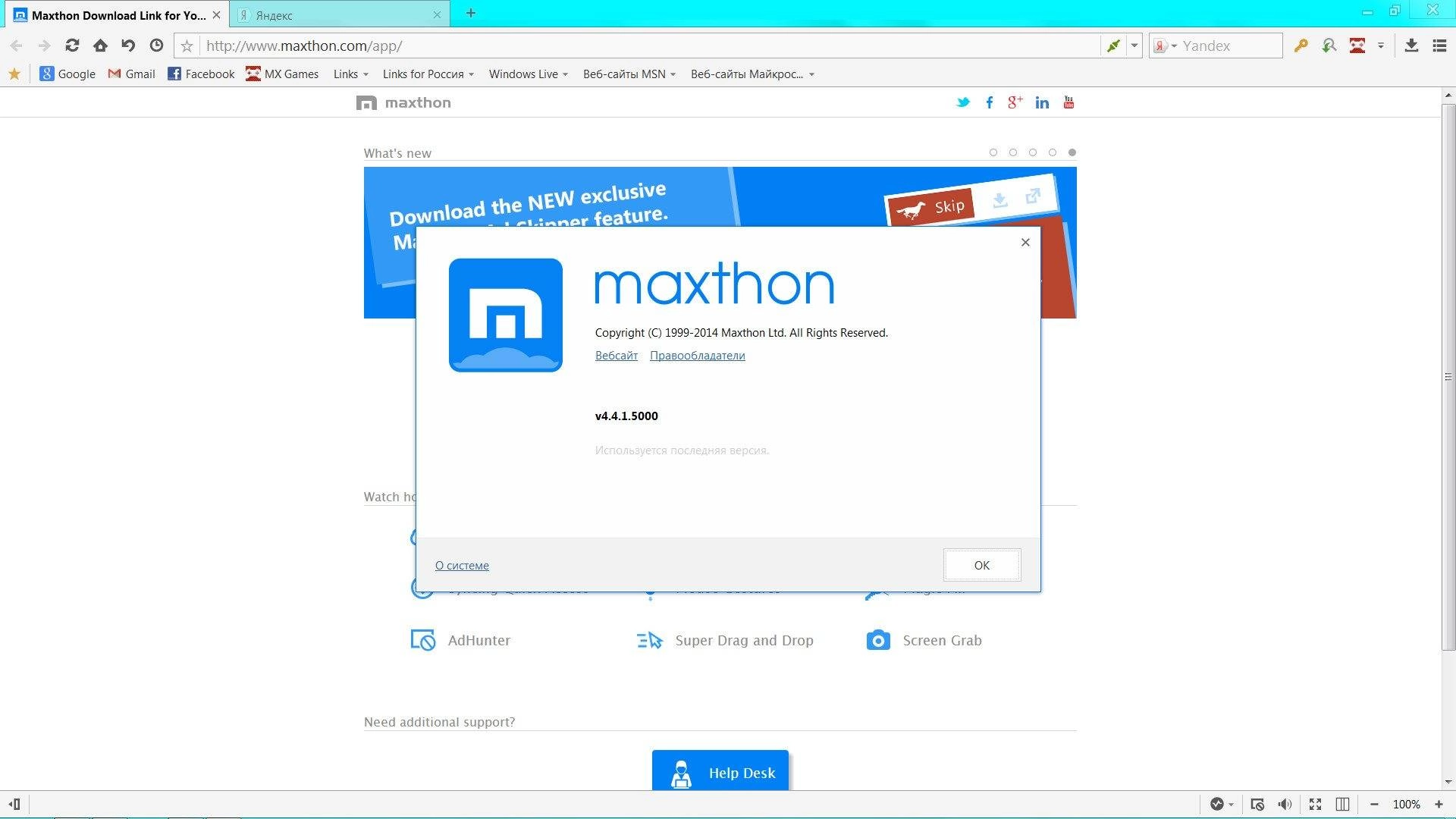Screen dimensions: 1456x819
Task: Expand the Веб-сайты MSN folder
Action: (x=629, y=74)
